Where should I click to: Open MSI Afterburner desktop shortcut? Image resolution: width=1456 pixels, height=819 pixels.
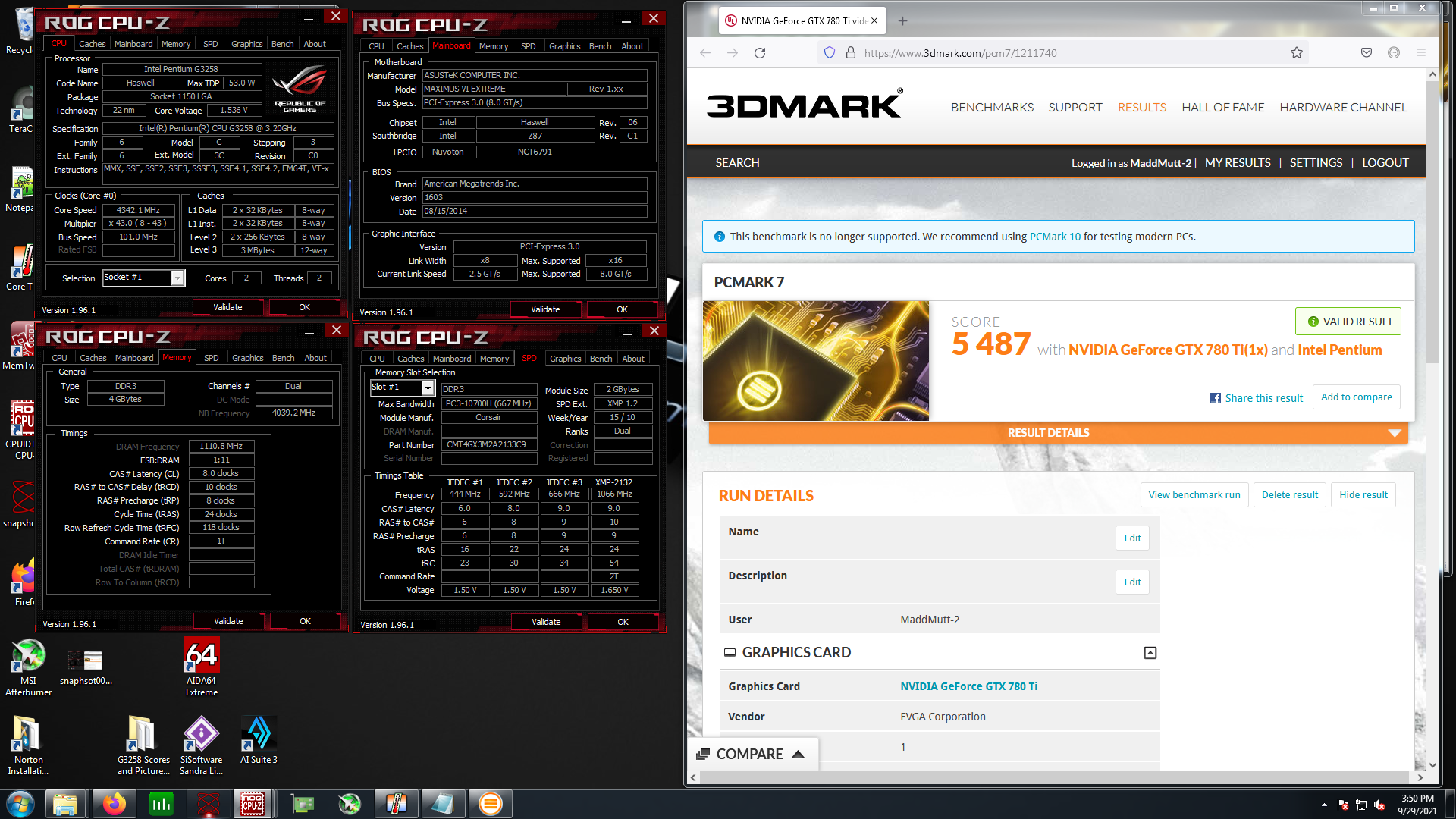pyautogui.click(x=28, y=667)
